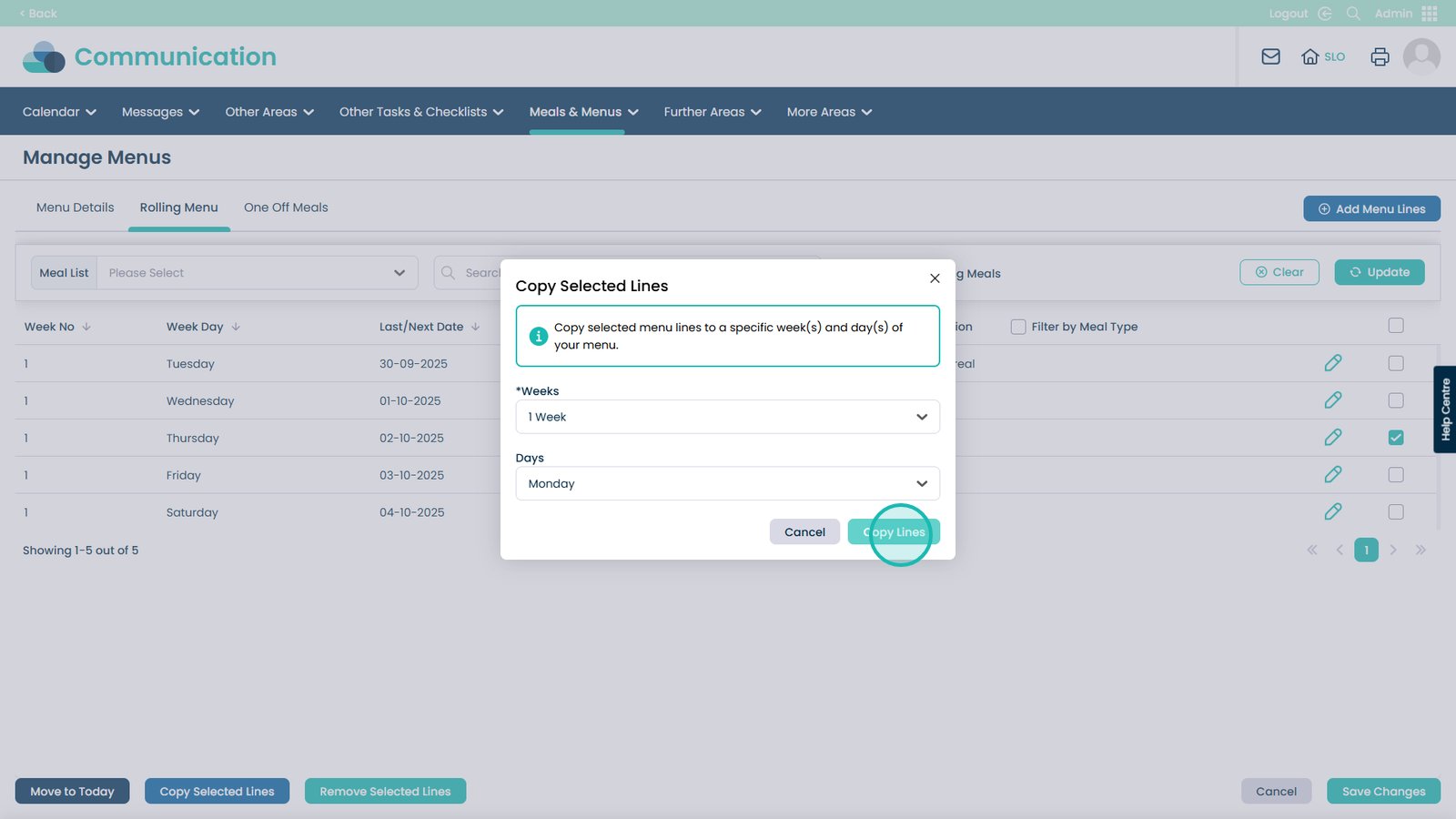Open the Help Centre side tab
The width and height of the screenshot is (1456, 819).
point(1445,409)
